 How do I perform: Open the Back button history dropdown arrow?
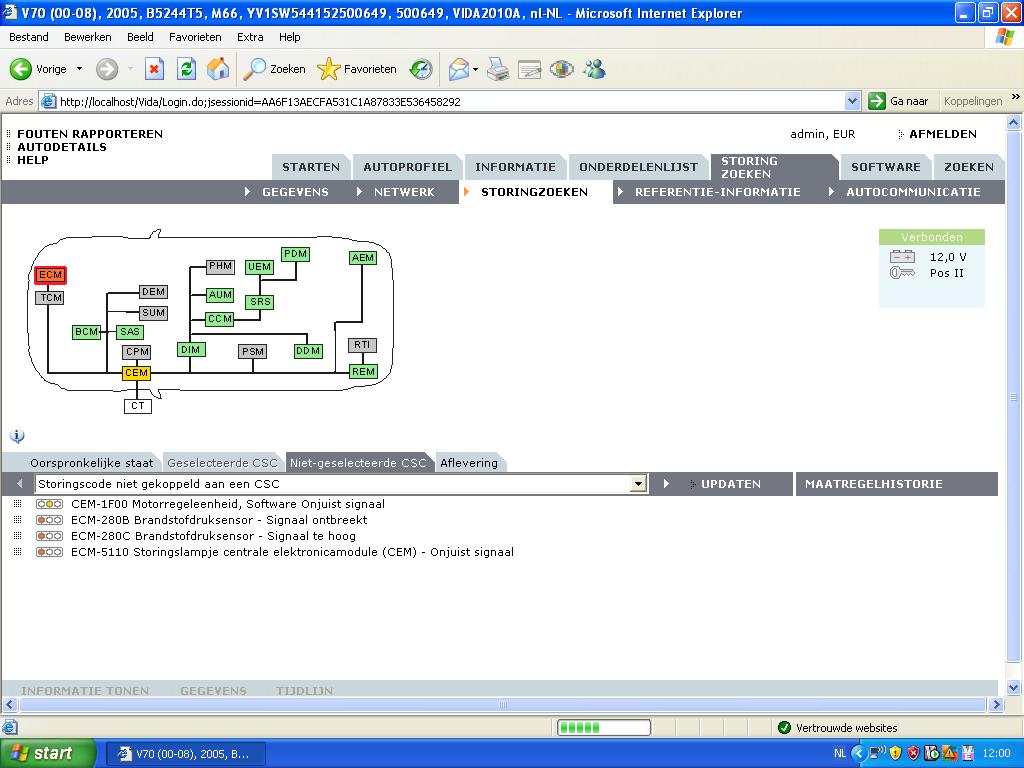pyautogui.click(x=80, y=69)
